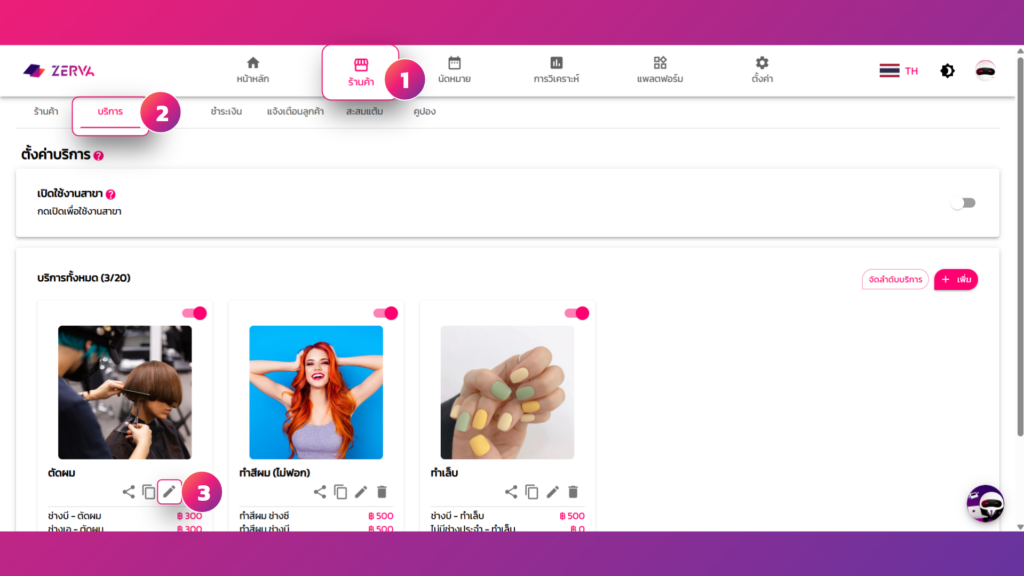Toggle the ทำเล็บ service switch

click(577, 313)
